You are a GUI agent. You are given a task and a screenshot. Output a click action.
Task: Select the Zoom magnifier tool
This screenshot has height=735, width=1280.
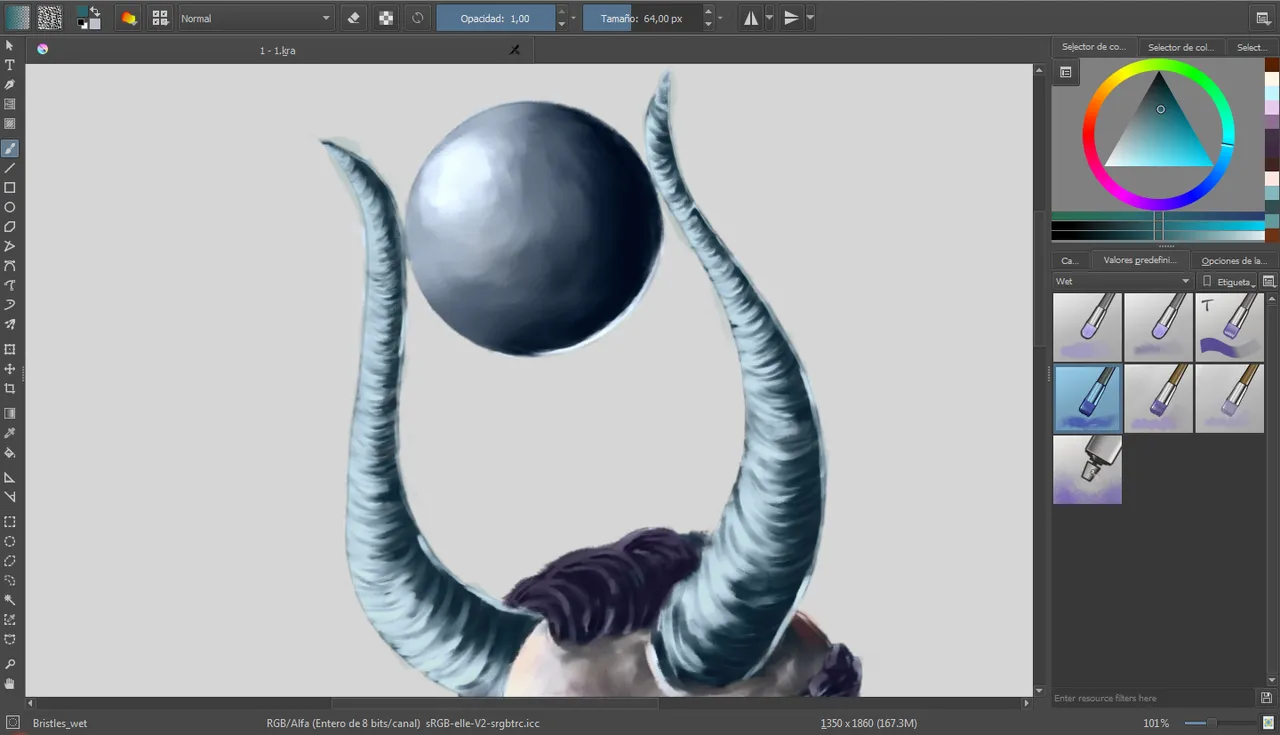coord(10,664)
